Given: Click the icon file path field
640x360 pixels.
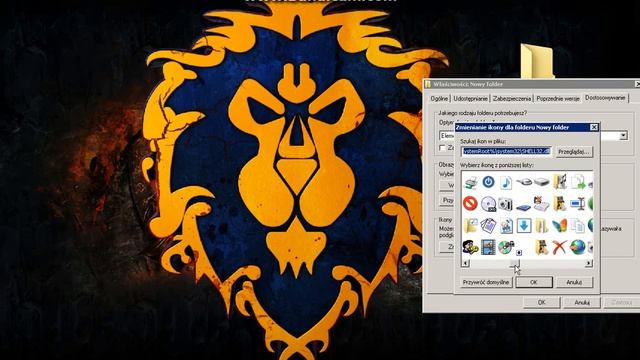Looking at the screenshot, I should (506, 151).
